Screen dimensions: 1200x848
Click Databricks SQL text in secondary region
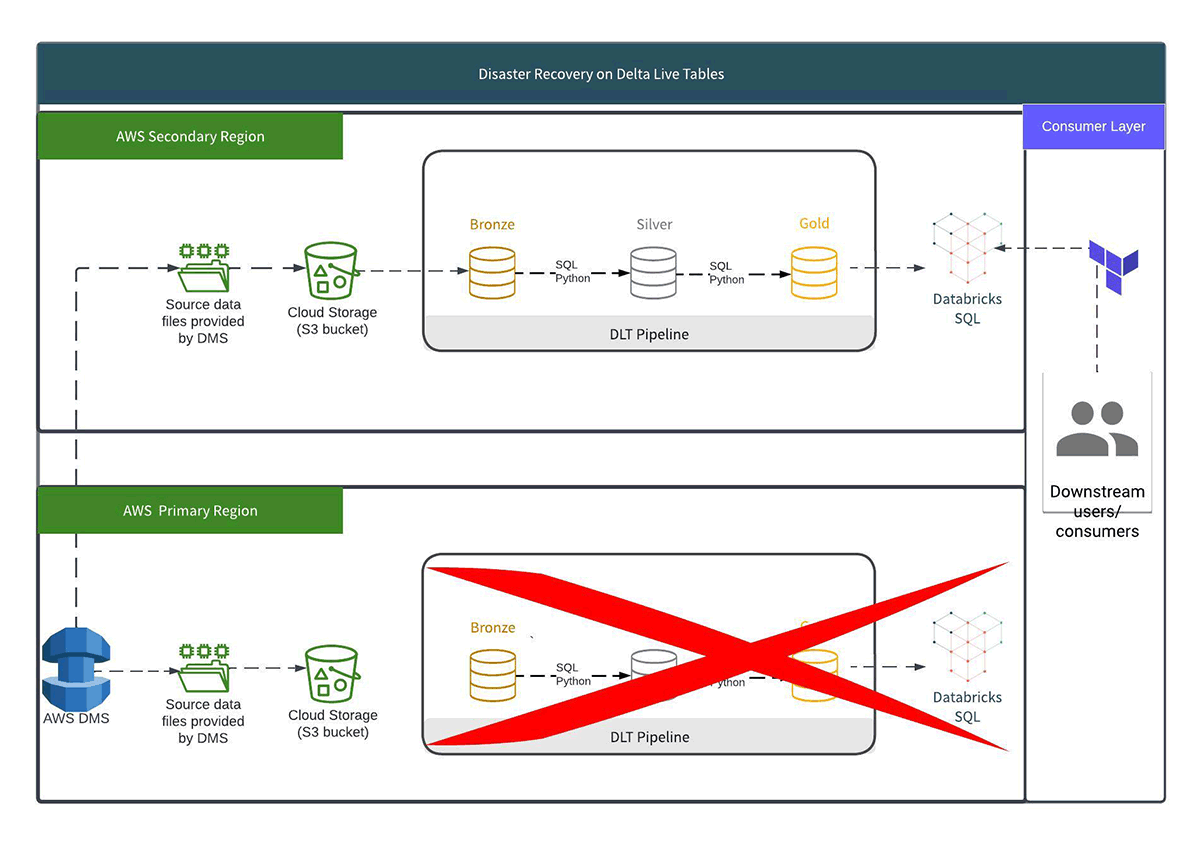(967, 308)
